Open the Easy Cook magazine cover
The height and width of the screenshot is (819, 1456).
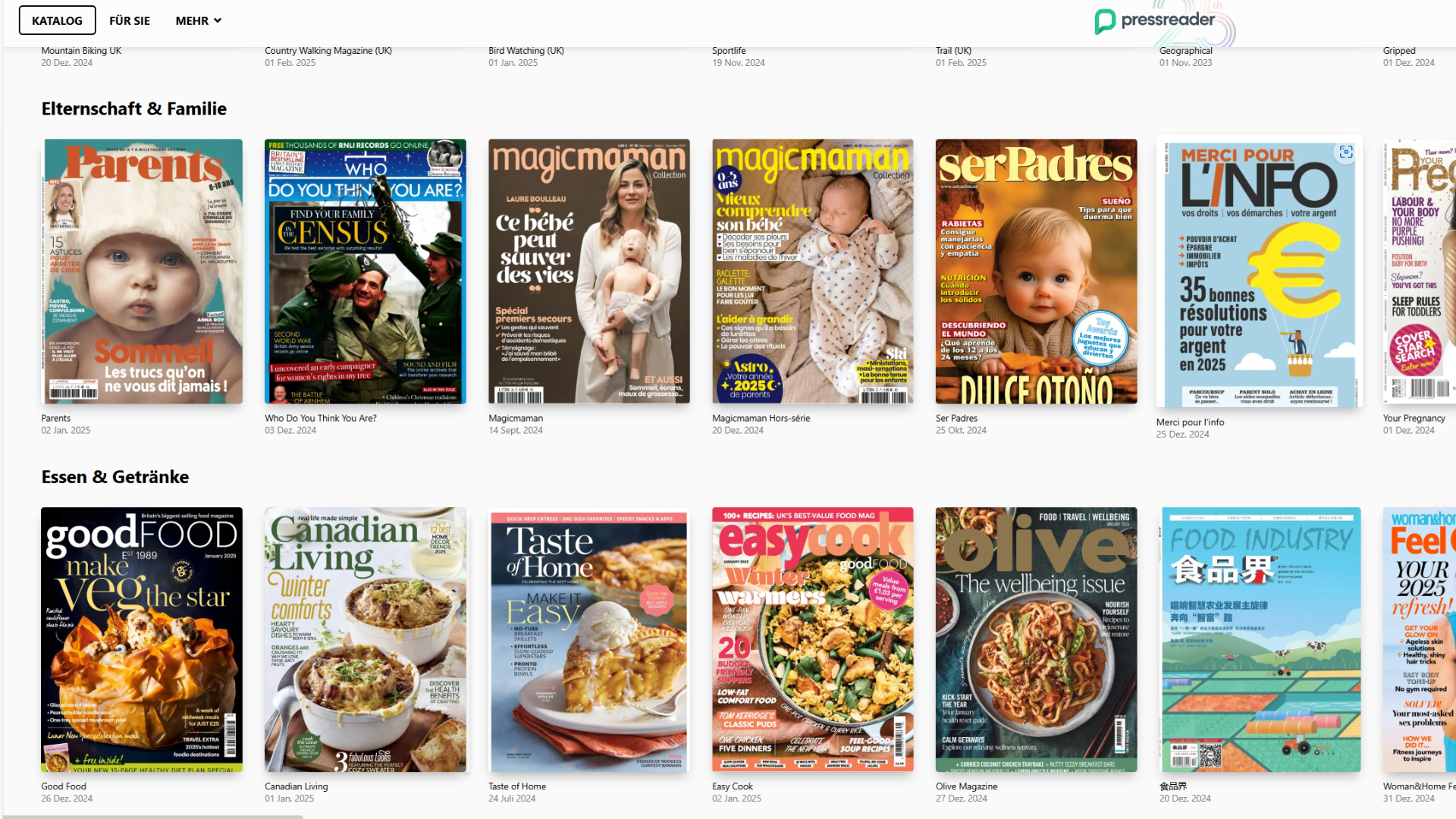point(812,639)
